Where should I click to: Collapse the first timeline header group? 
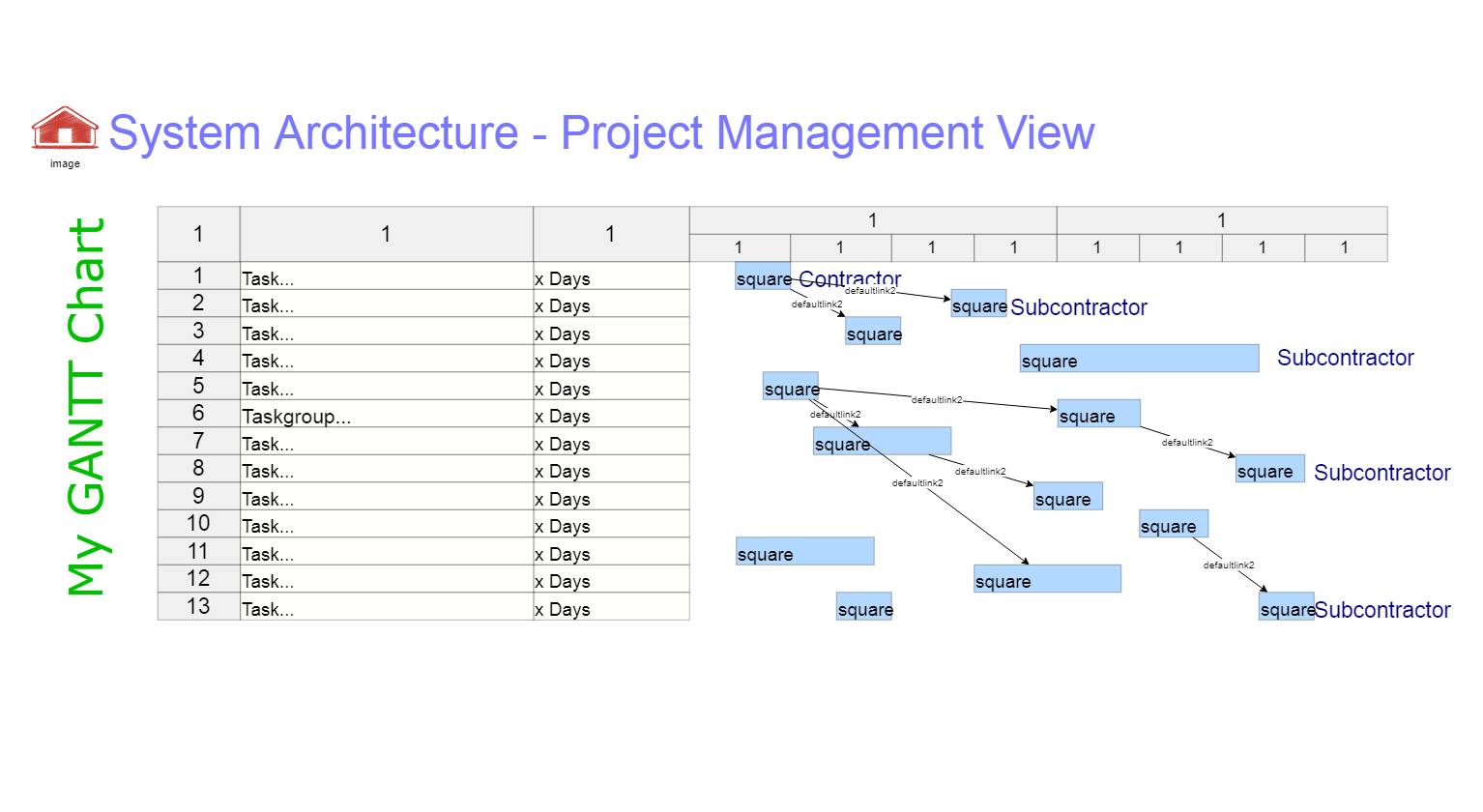point(872,220)
